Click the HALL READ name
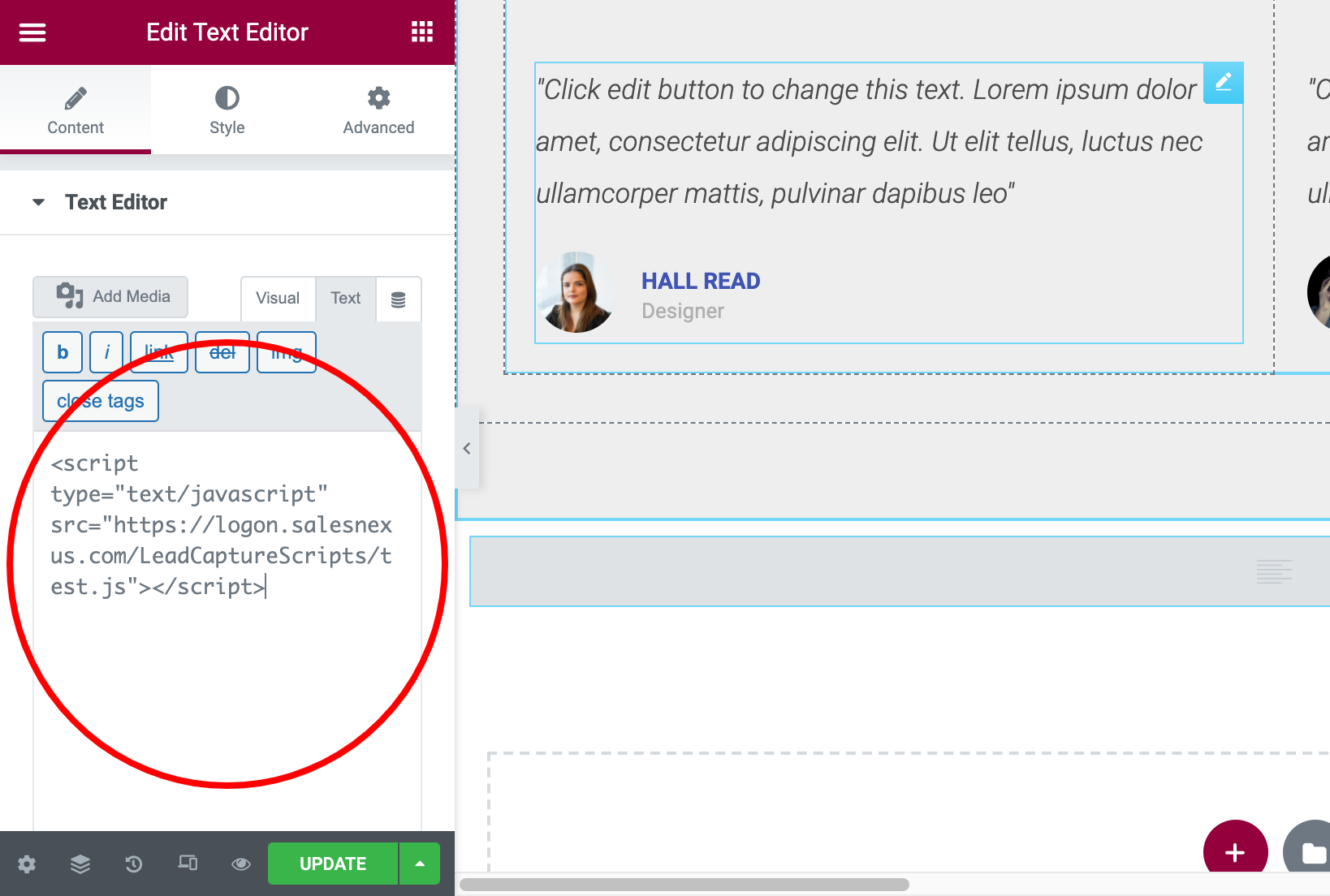Image resolution: width=1330 pixels, height=896 pixels. [x=701, y=281]
